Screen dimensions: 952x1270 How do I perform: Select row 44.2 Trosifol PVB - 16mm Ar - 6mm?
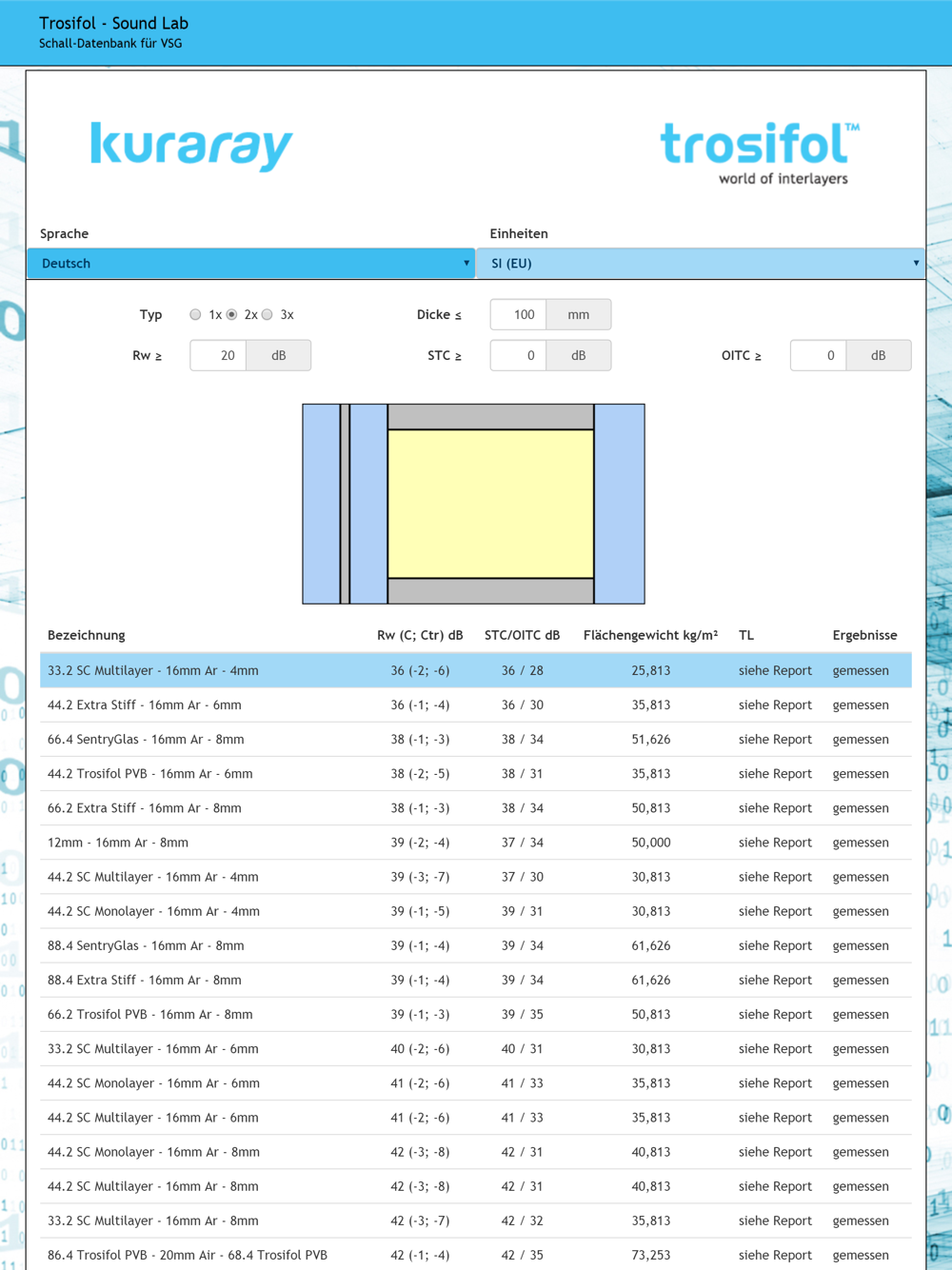[x=476, y=773]
